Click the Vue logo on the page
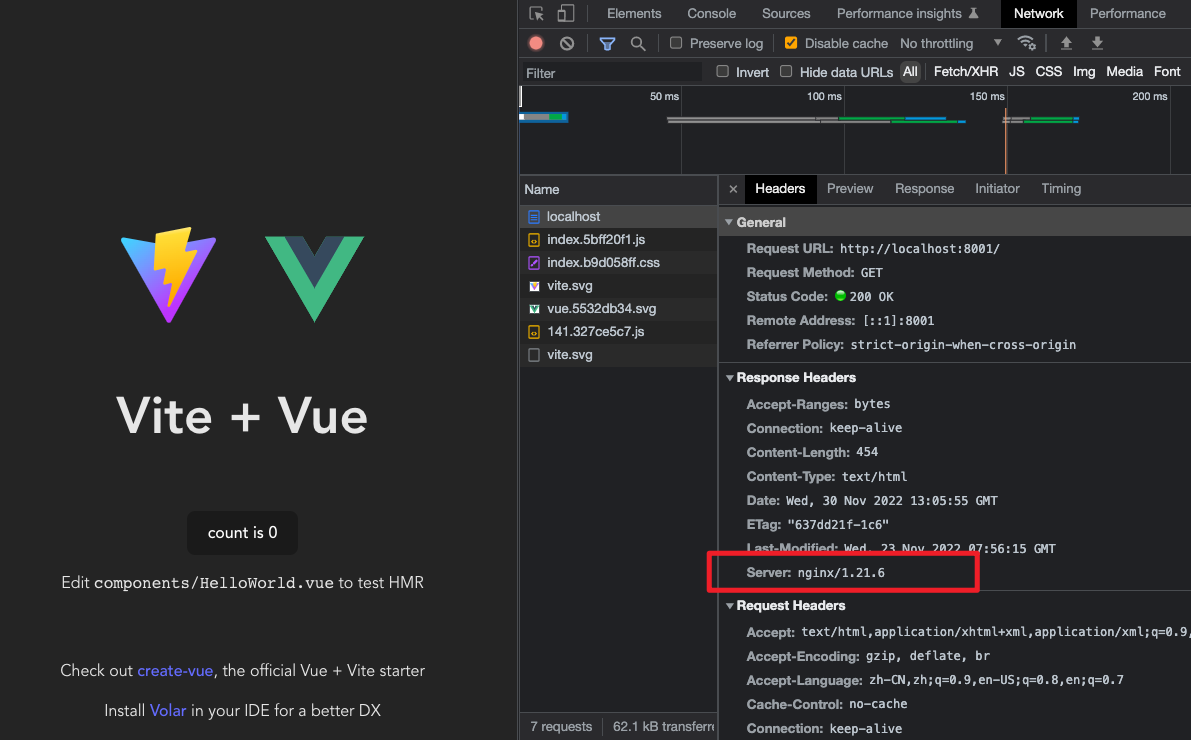This screenshot has width=1191, height=740. (314, 279)
